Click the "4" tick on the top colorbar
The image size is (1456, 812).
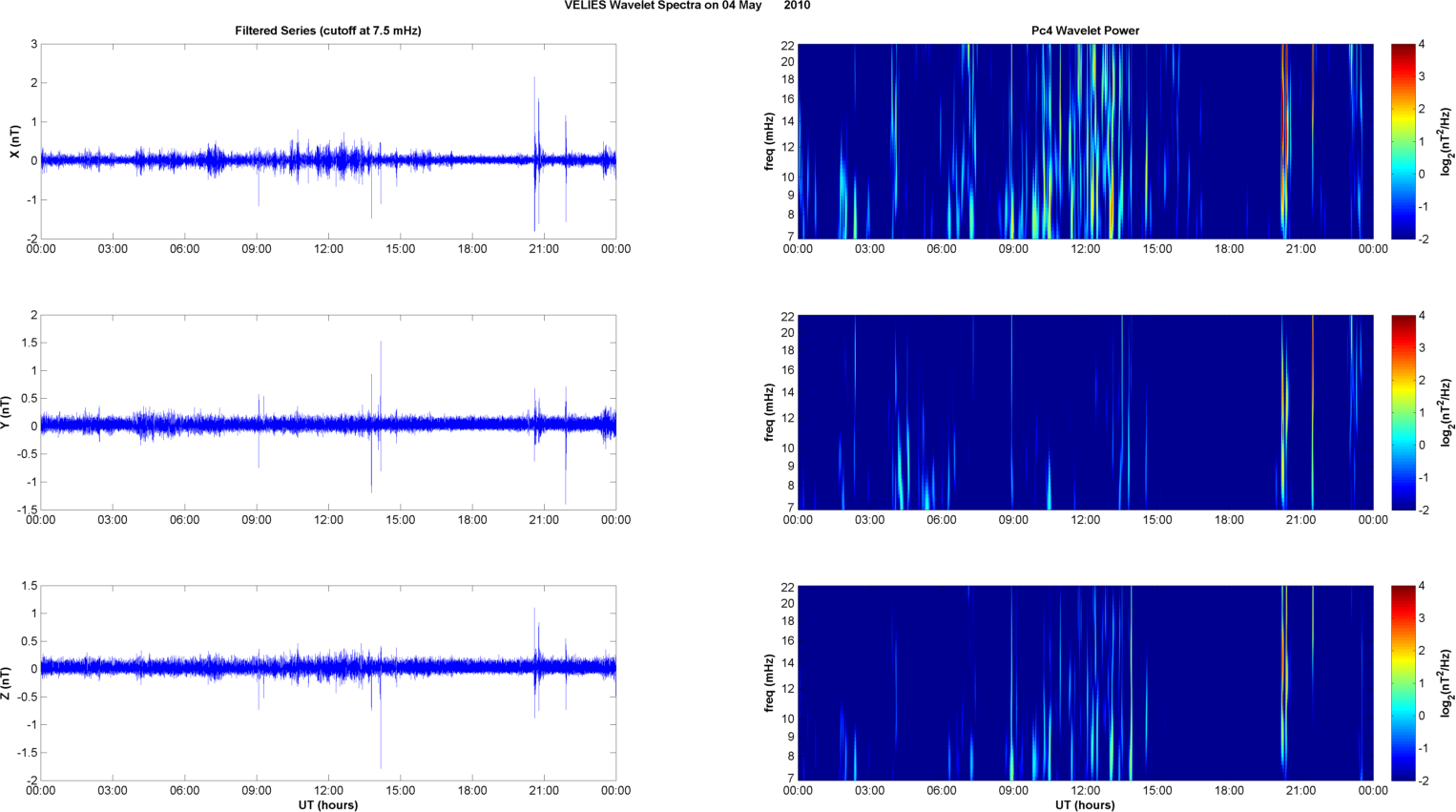coord(1422,44)
